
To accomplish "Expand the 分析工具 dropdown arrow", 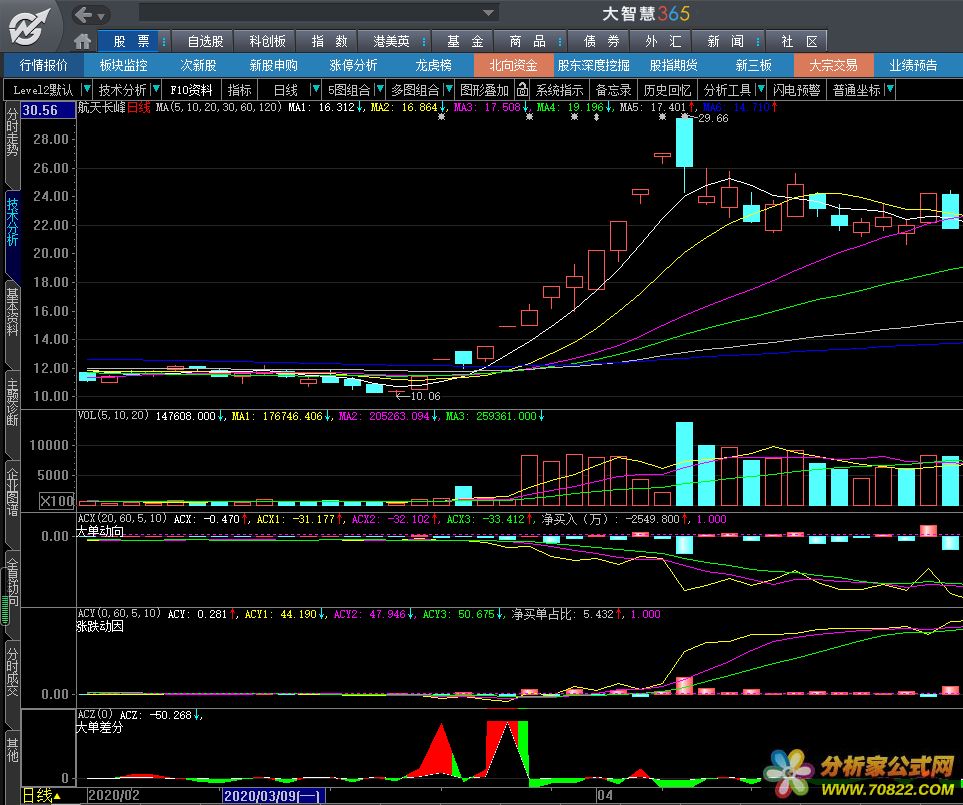I will click(761, 90).
